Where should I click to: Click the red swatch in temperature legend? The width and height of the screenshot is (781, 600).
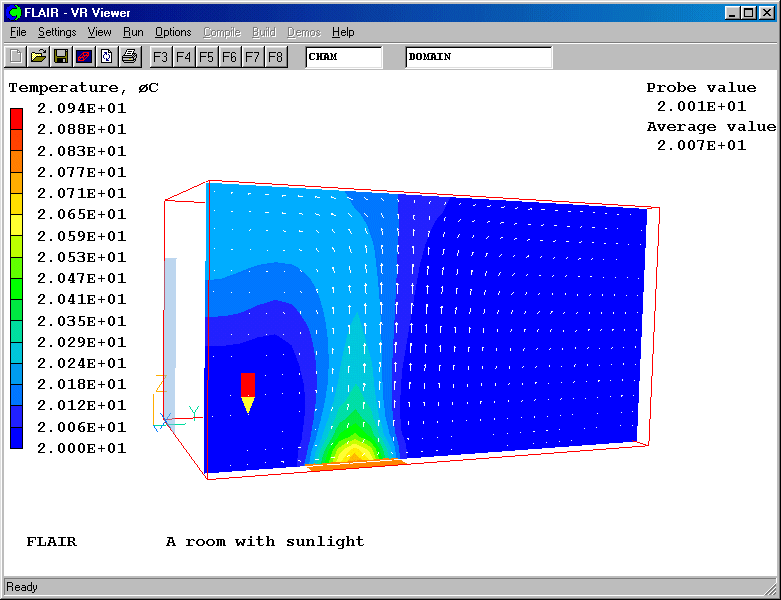(16, 118)
